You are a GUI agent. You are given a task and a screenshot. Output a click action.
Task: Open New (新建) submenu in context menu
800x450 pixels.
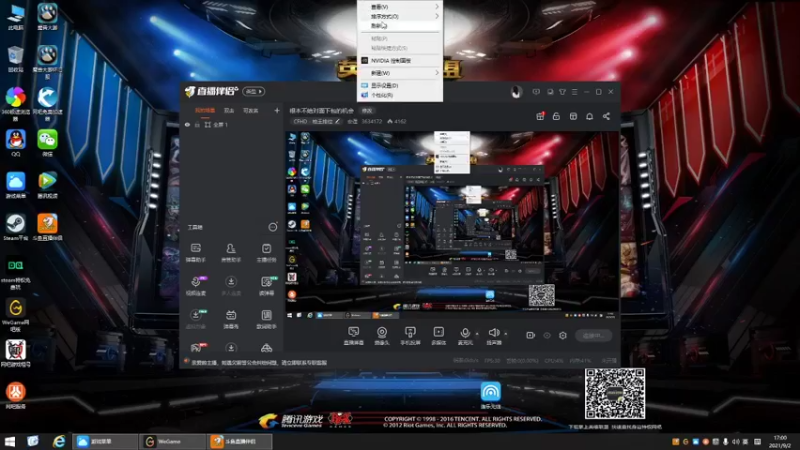click(x=399, y=73)
